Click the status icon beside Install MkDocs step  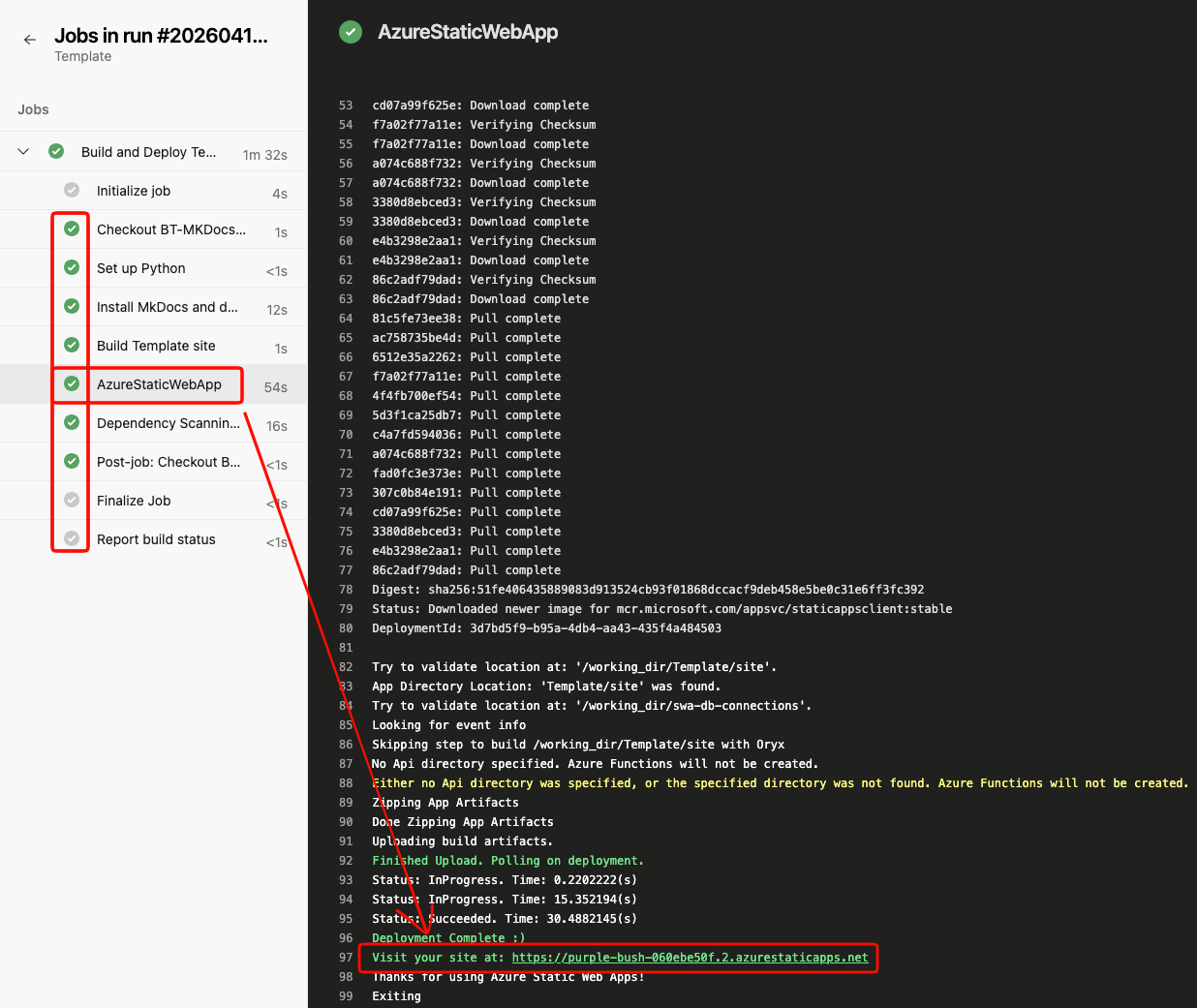coord(72,307)
